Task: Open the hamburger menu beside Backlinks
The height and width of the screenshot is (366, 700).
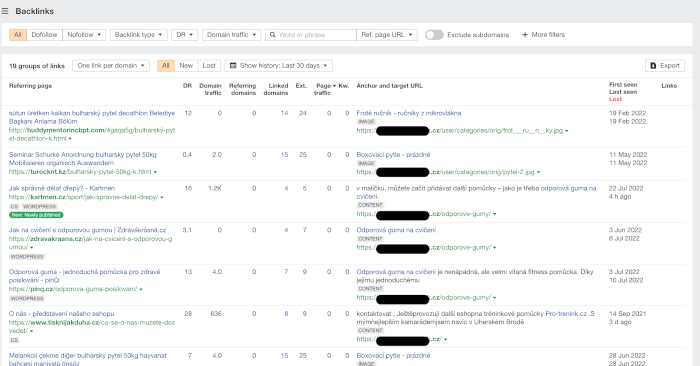Action: [5, 11]
